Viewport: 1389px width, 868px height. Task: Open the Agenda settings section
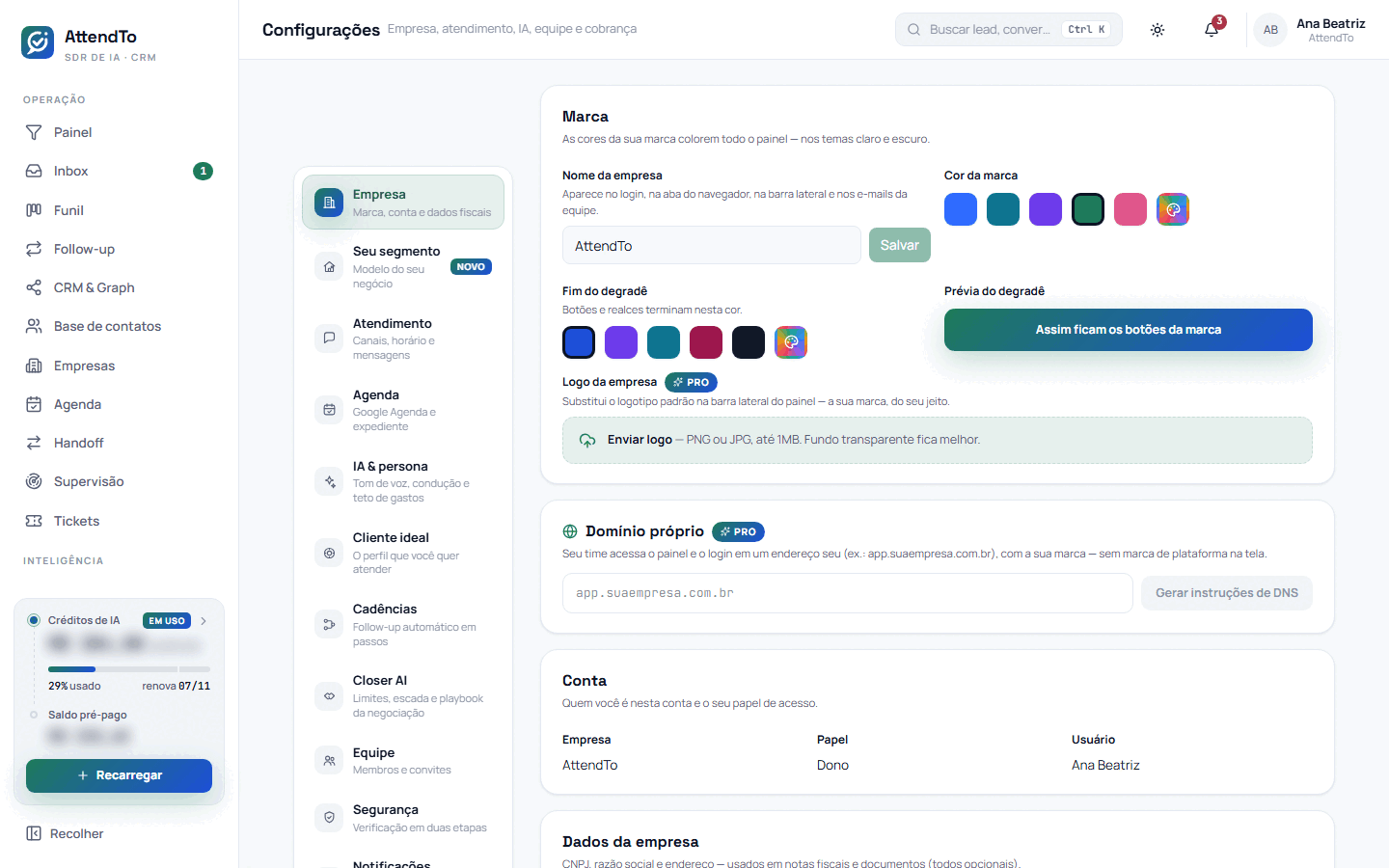(x=403, y=410)
